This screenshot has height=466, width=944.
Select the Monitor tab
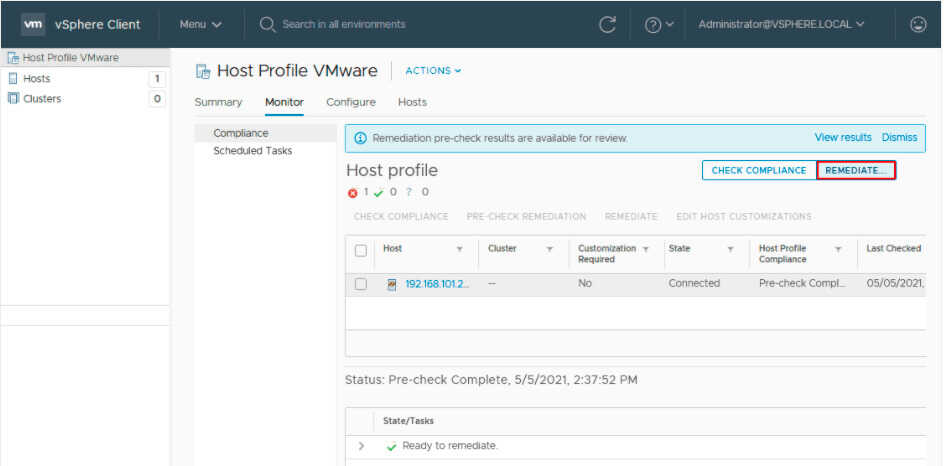tap(284, 102)
